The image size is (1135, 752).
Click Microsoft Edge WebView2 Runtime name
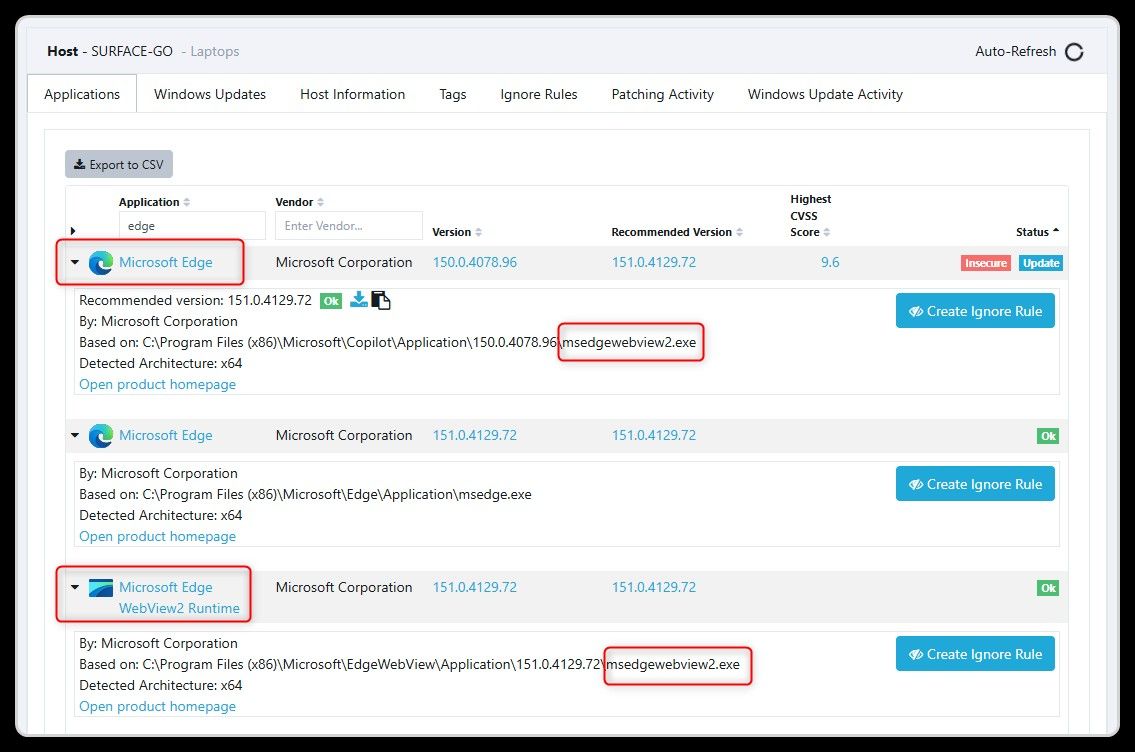(179, 598)
